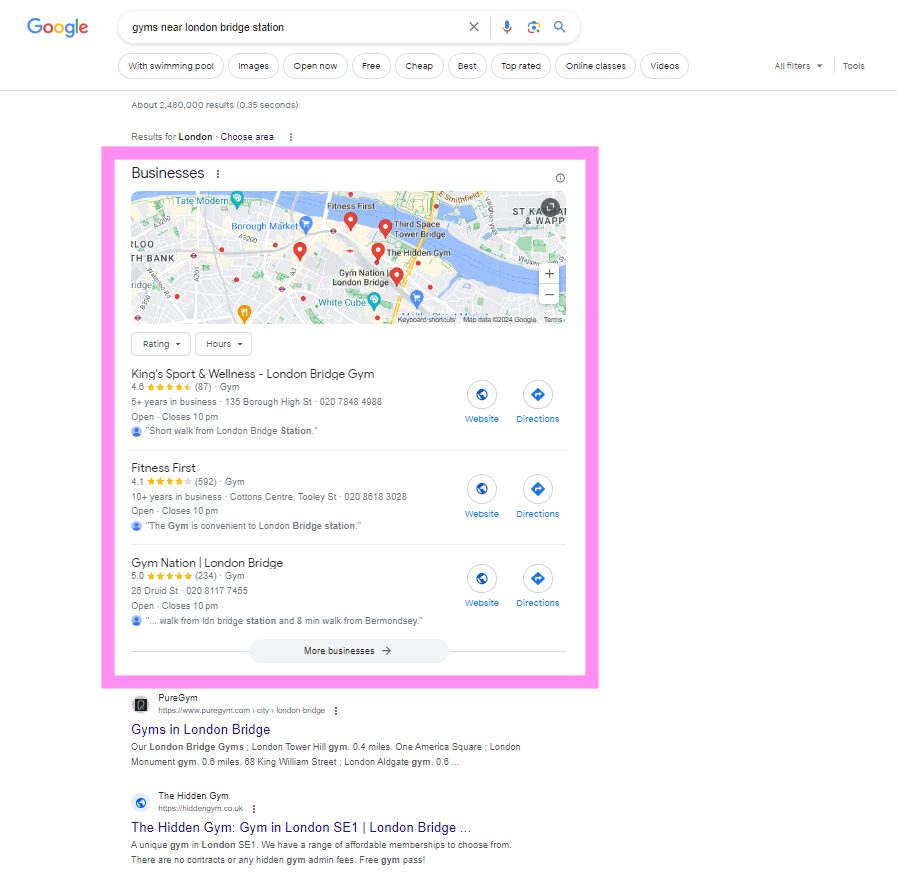Viewport: 897px width, 874px height.
Task: Open the Businesses three-dot menu
Action: pyautogui.click(x=216, y=173)
